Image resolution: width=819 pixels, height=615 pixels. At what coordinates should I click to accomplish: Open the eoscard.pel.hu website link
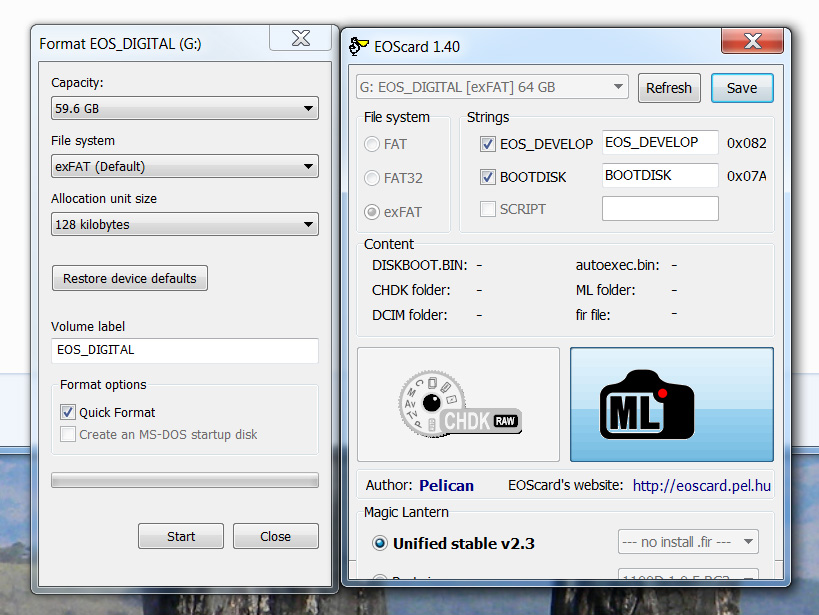click(x=701, y=486)
